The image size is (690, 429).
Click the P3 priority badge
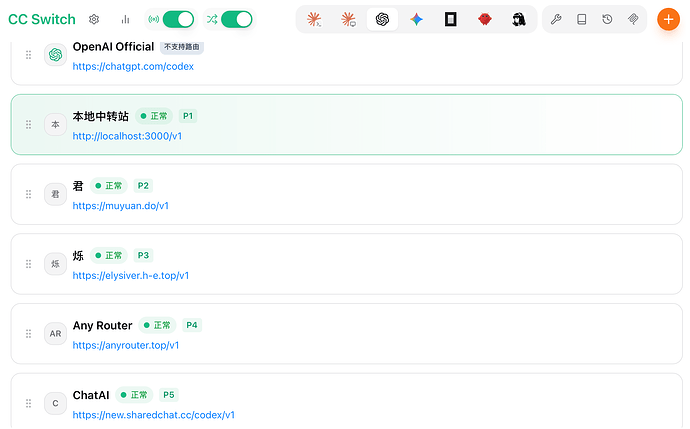tap(143, 256)
